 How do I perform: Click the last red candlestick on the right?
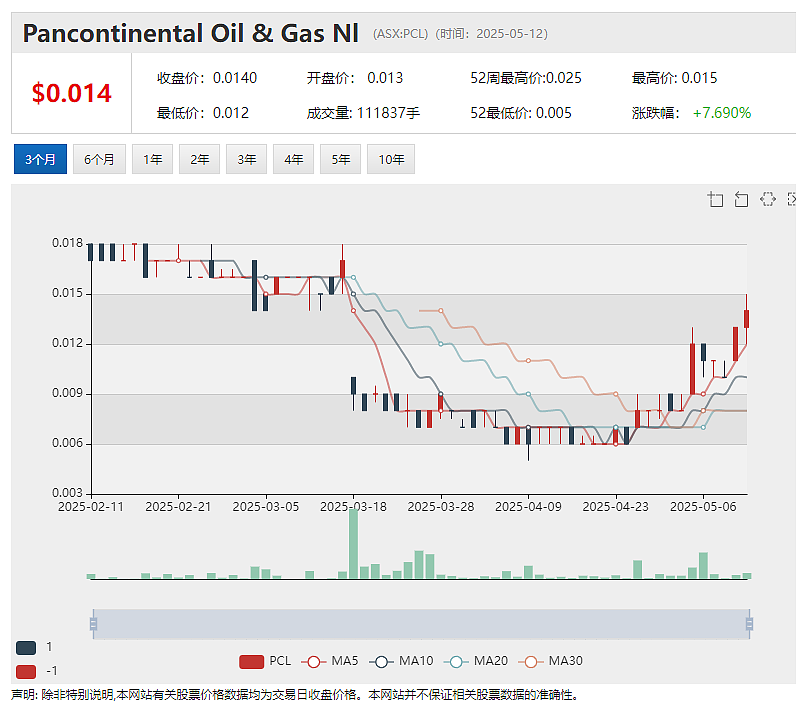coord(746,319)
